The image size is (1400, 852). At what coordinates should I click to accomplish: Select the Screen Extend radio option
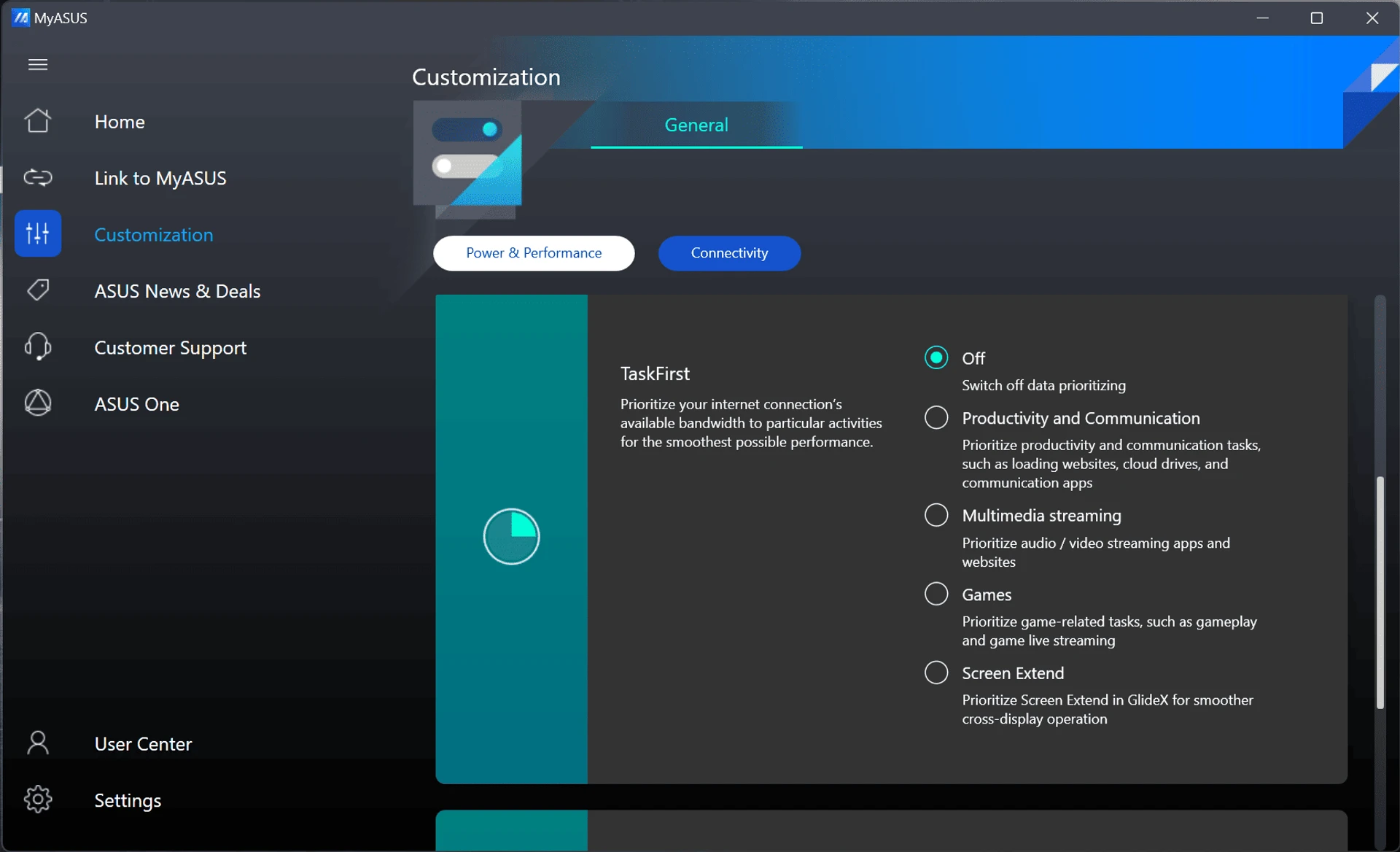[936, 672]
